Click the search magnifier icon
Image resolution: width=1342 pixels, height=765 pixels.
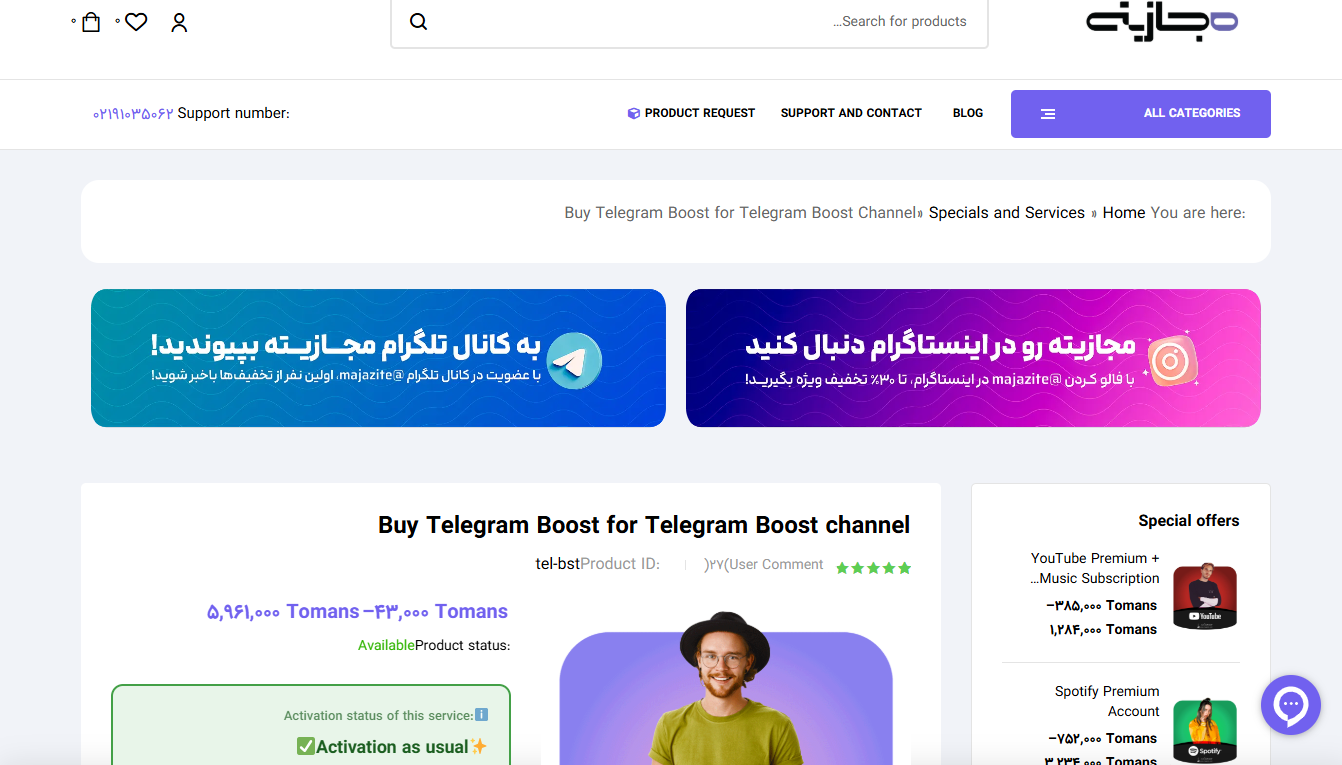(419, 22)
